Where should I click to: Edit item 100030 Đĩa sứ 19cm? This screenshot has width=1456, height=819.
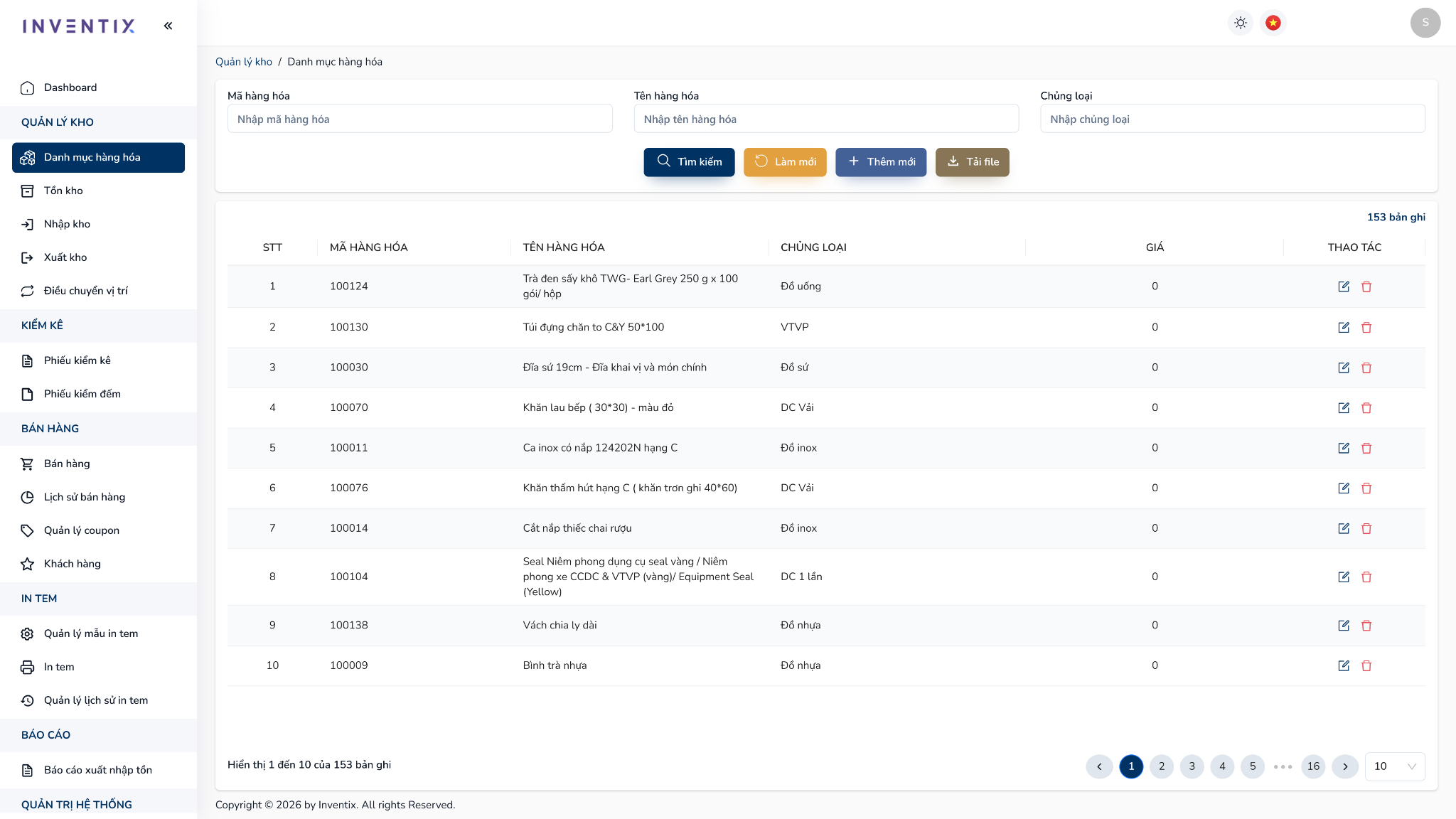coord(1344,368)
